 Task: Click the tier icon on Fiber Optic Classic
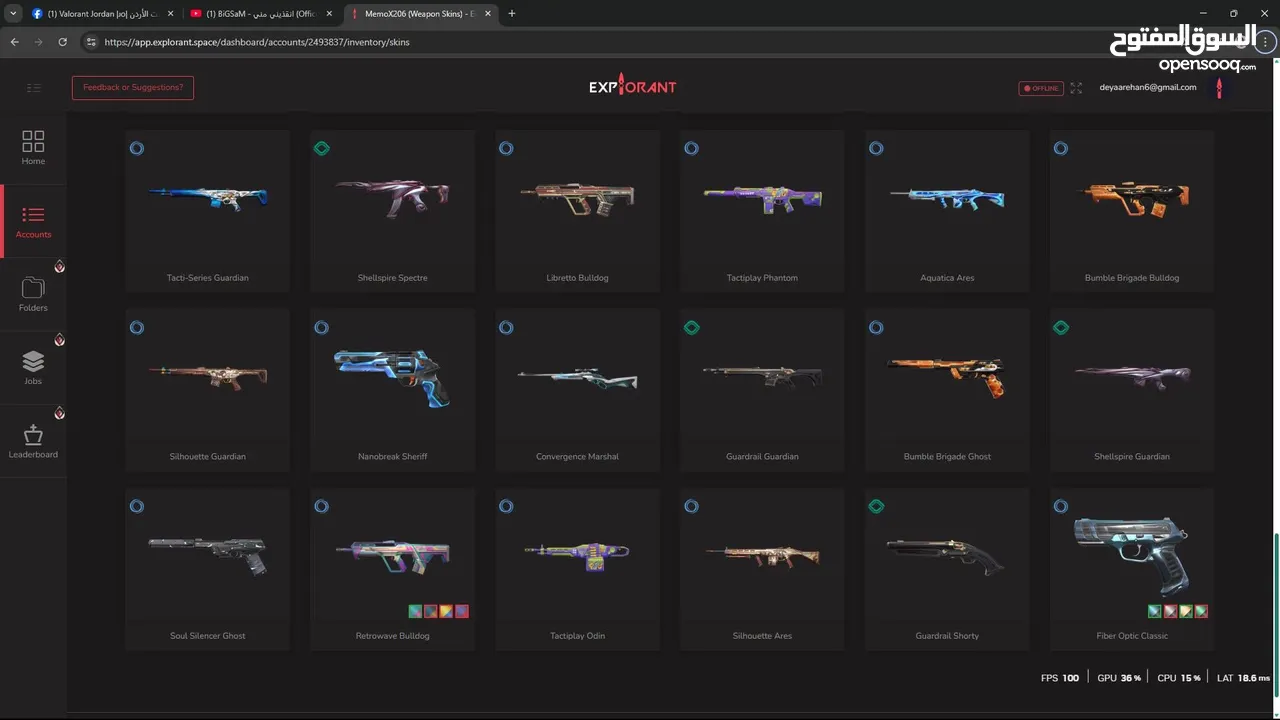coord(1061,506)
